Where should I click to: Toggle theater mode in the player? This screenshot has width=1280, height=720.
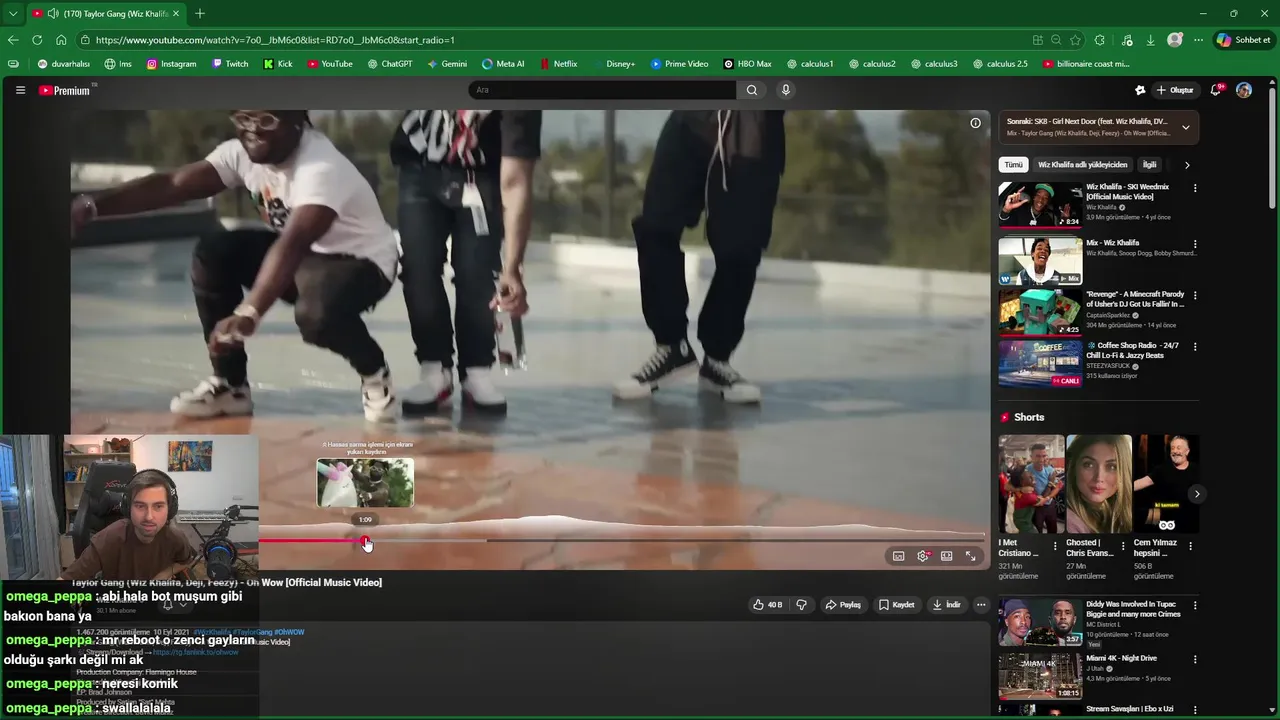pos(946,556)
